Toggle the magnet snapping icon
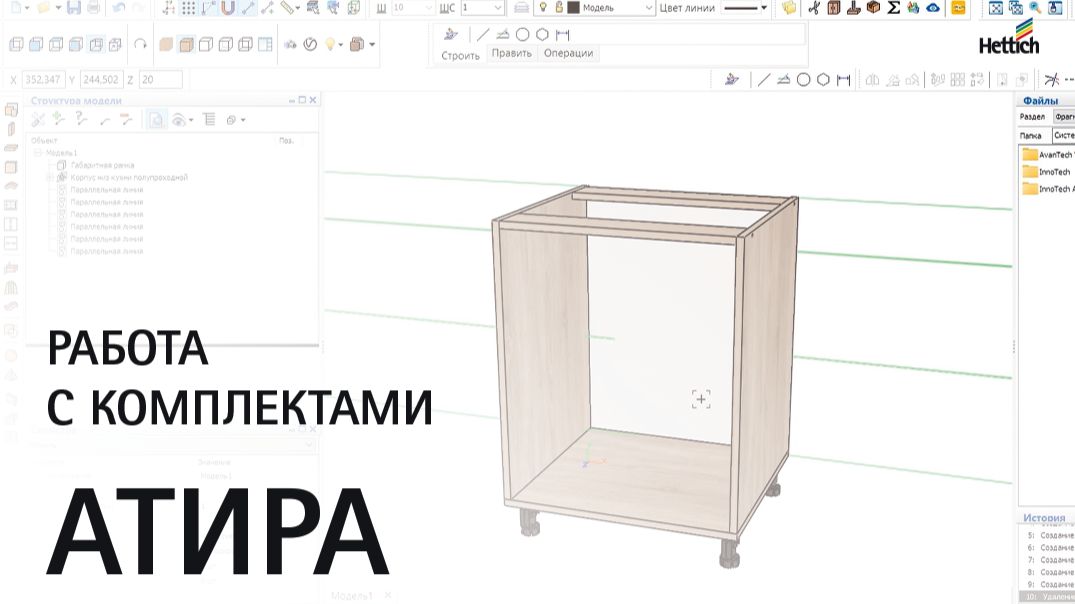Image resolution: width=1075 pixels, height=604 pixels. pos(228,8)
